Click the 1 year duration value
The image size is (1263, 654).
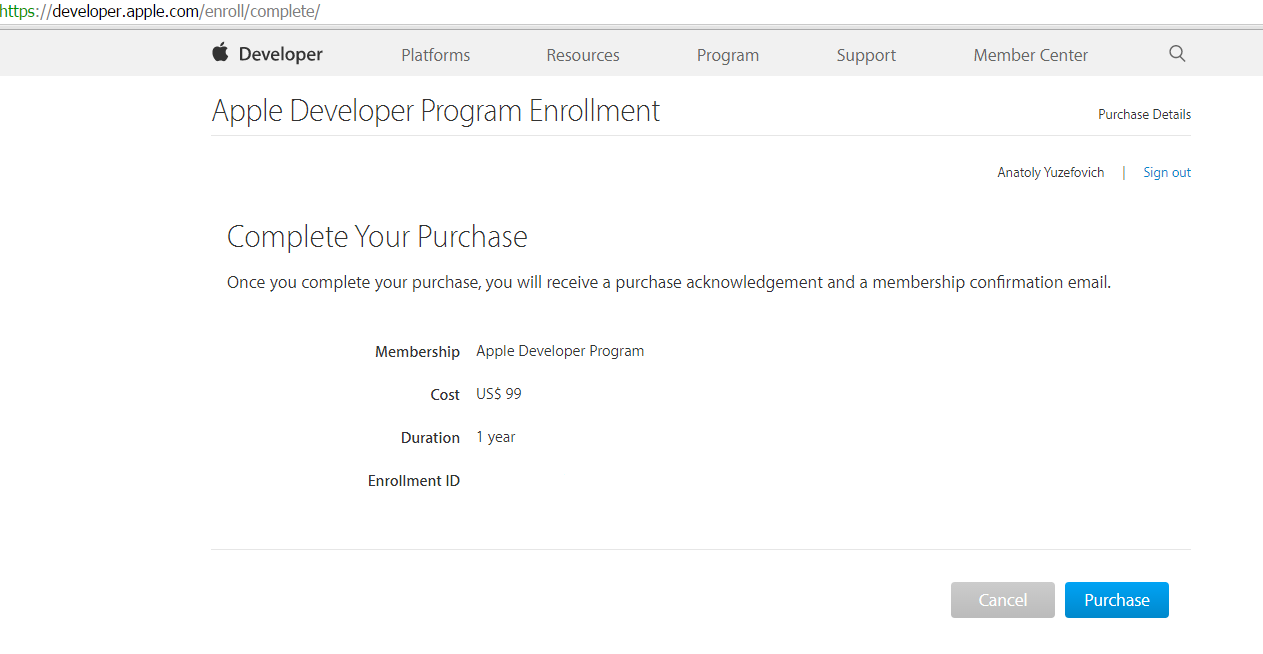(496, 437)
